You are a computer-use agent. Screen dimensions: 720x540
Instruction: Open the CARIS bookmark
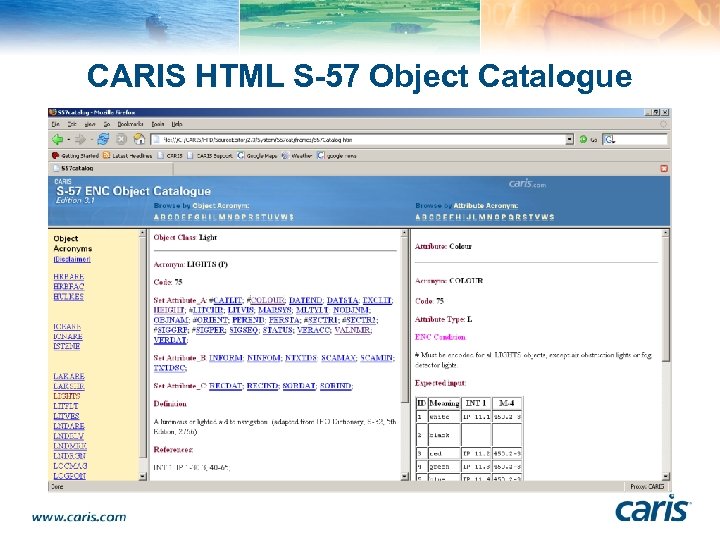pos(169,156)
